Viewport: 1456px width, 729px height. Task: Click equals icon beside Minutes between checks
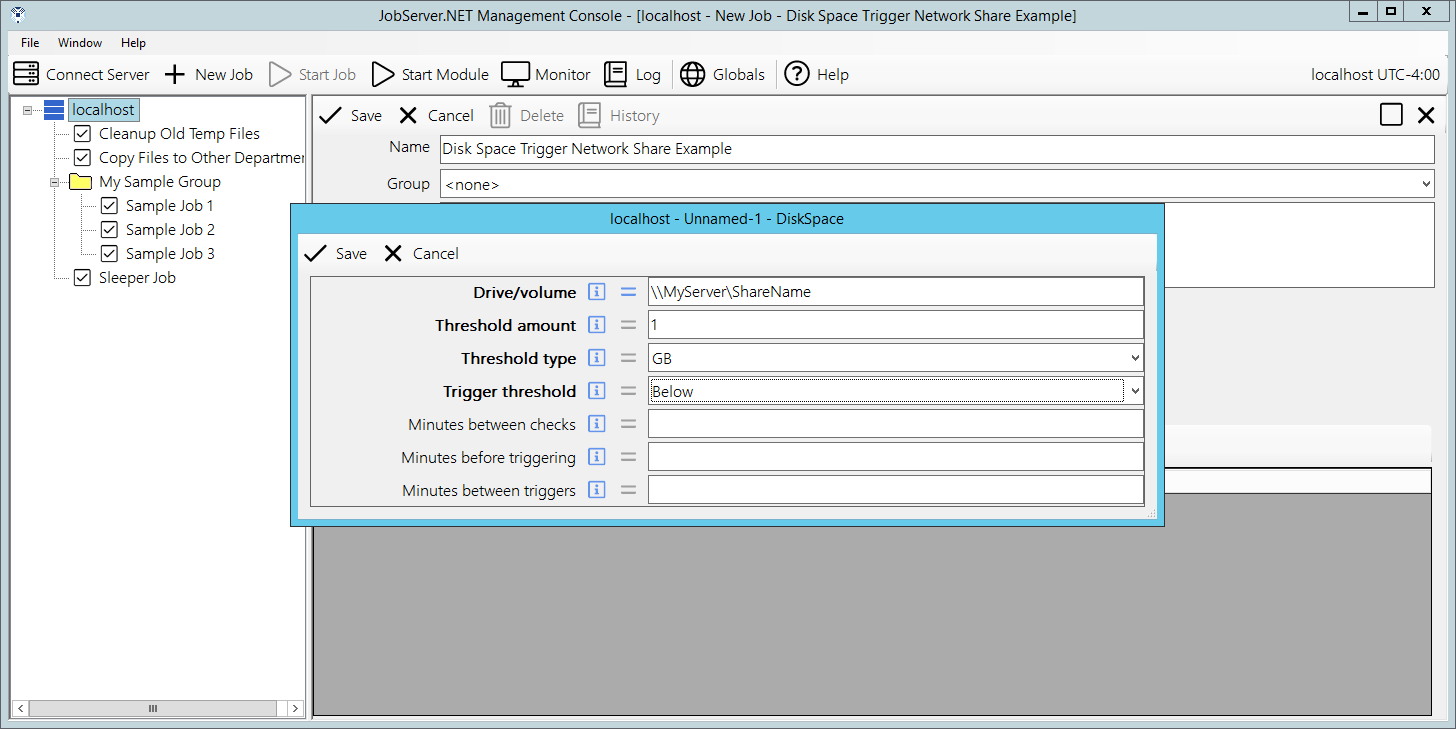(628, 424)
